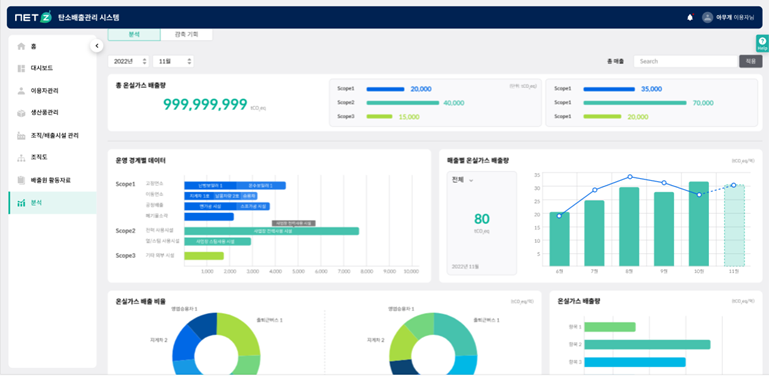The image size is (769, 376).
Task: Click the notification bell icon
Action: (690, 18)
